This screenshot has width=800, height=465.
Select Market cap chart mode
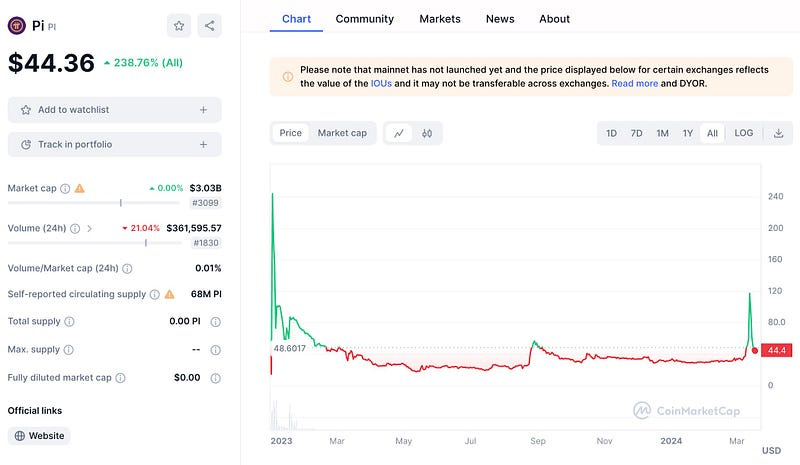click(342, 133)
